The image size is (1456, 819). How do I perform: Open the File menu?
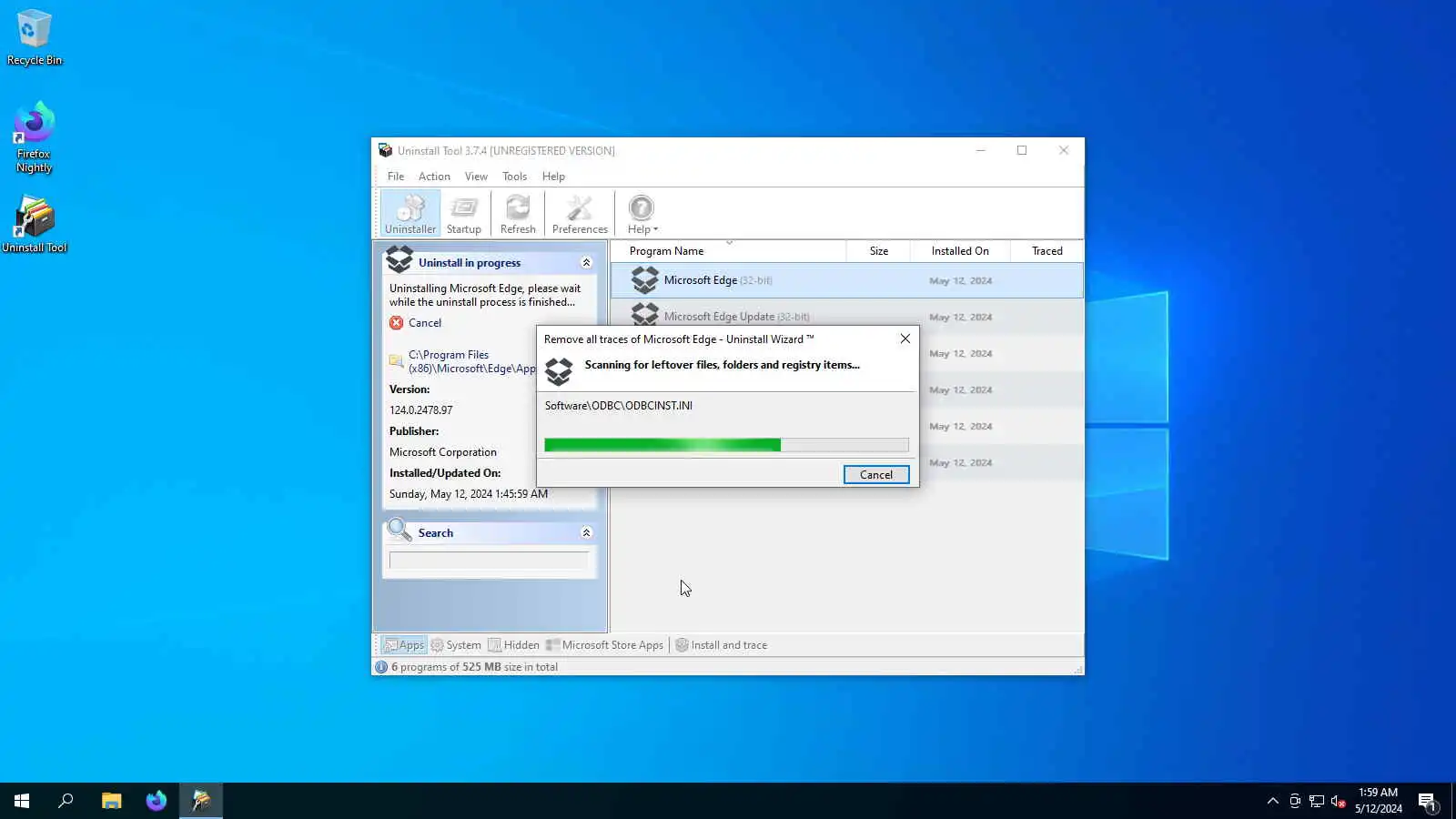[x=396, y=177]
